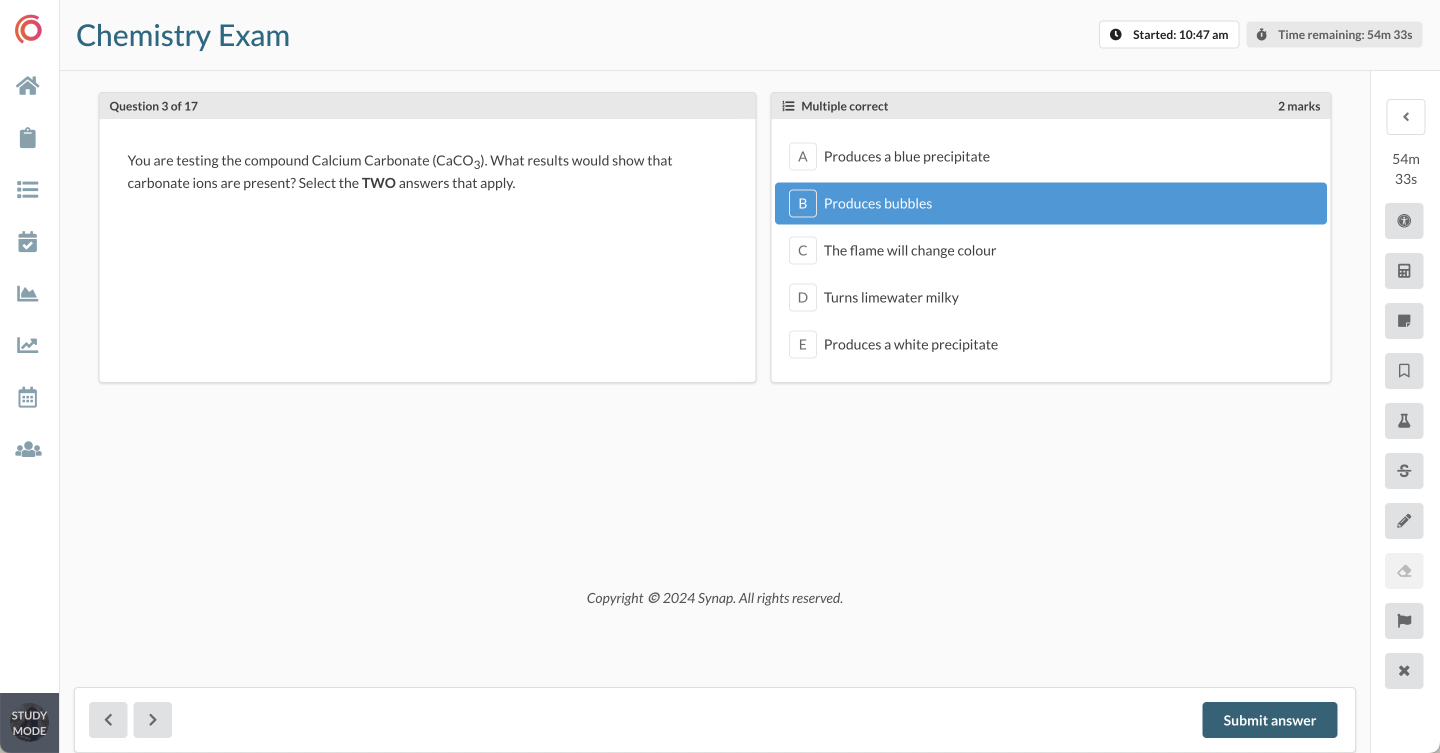Screen dimensions: 1440x753
Task: Toggle the Study Mode button
Action: click(29, 723)
